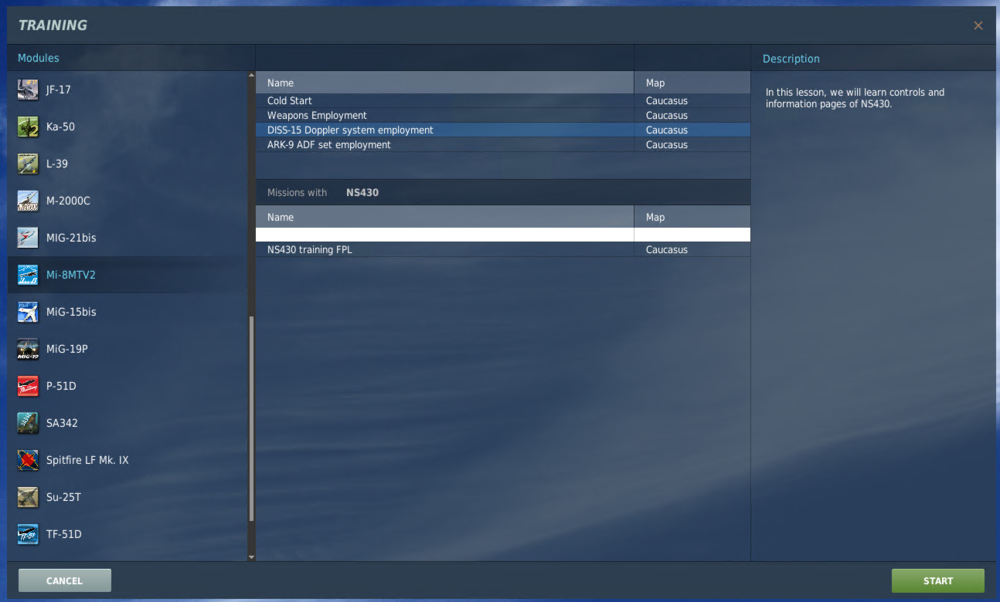The width and height of the screenshot is (1000, 602).
Task: Select the Ka-50 helicopter icon
Action: (x=27, y=127)
